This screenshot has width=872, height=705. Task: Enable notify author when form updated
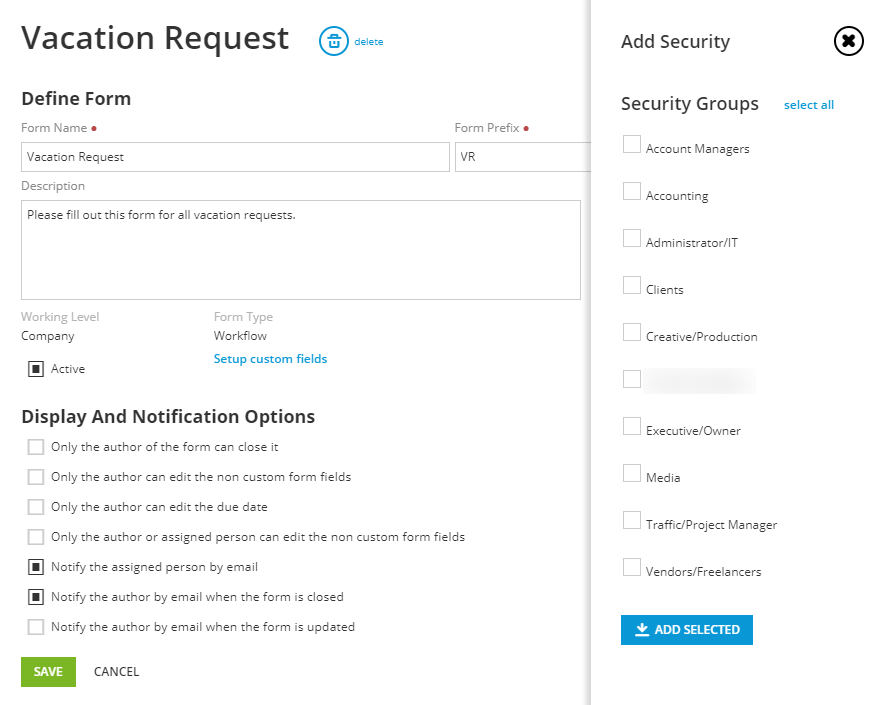[x=36, y=627]
